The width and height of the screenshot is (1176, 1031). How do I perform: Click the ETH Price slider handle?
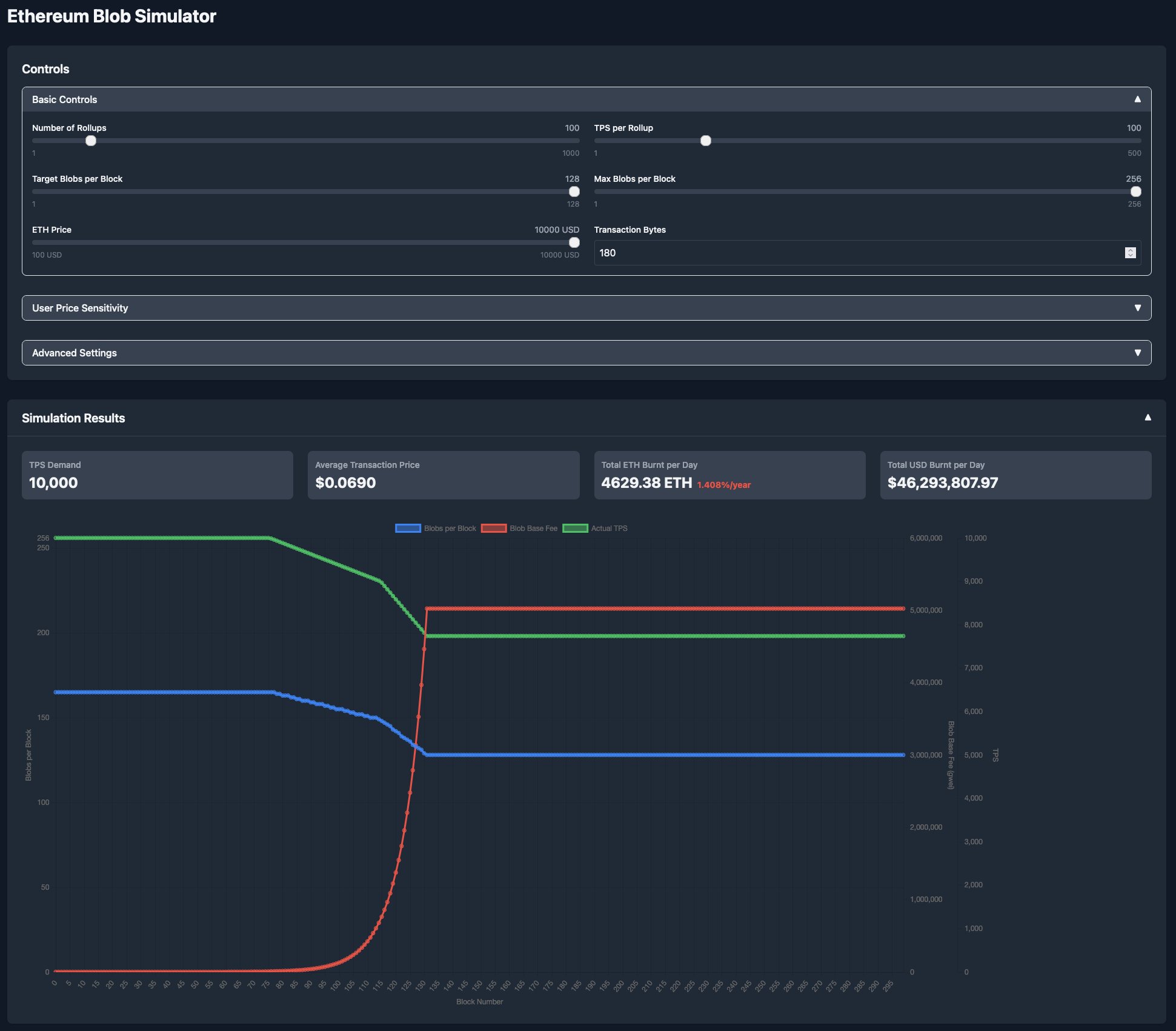click(574, 242)
